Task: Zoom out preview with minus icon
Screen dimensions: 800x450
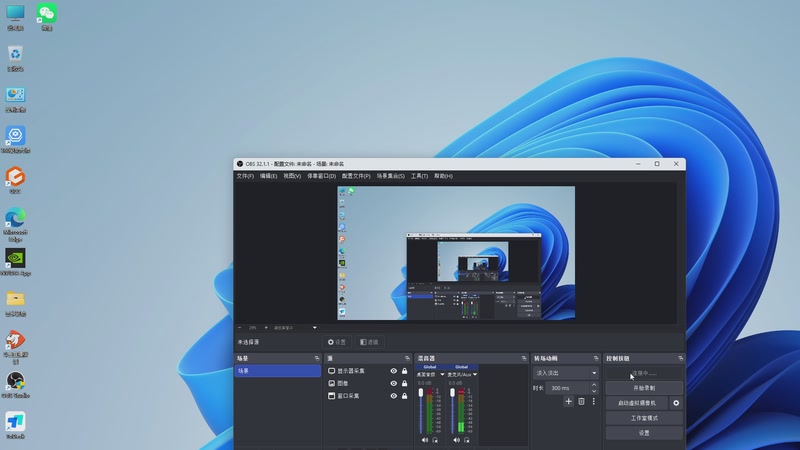Action: click(x=240, y=328)
